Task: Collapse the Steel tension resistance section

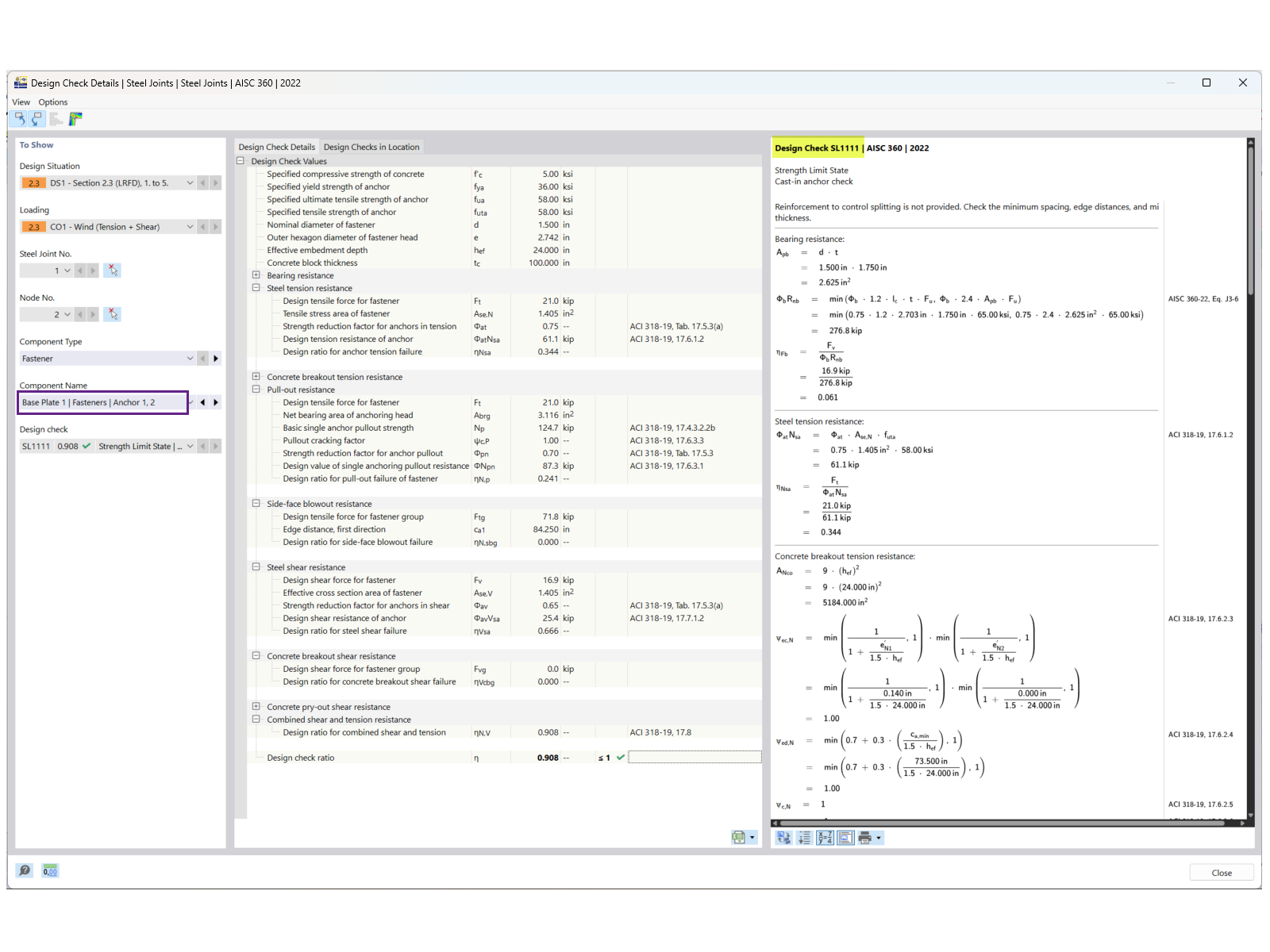Action: tap(256, 288)
